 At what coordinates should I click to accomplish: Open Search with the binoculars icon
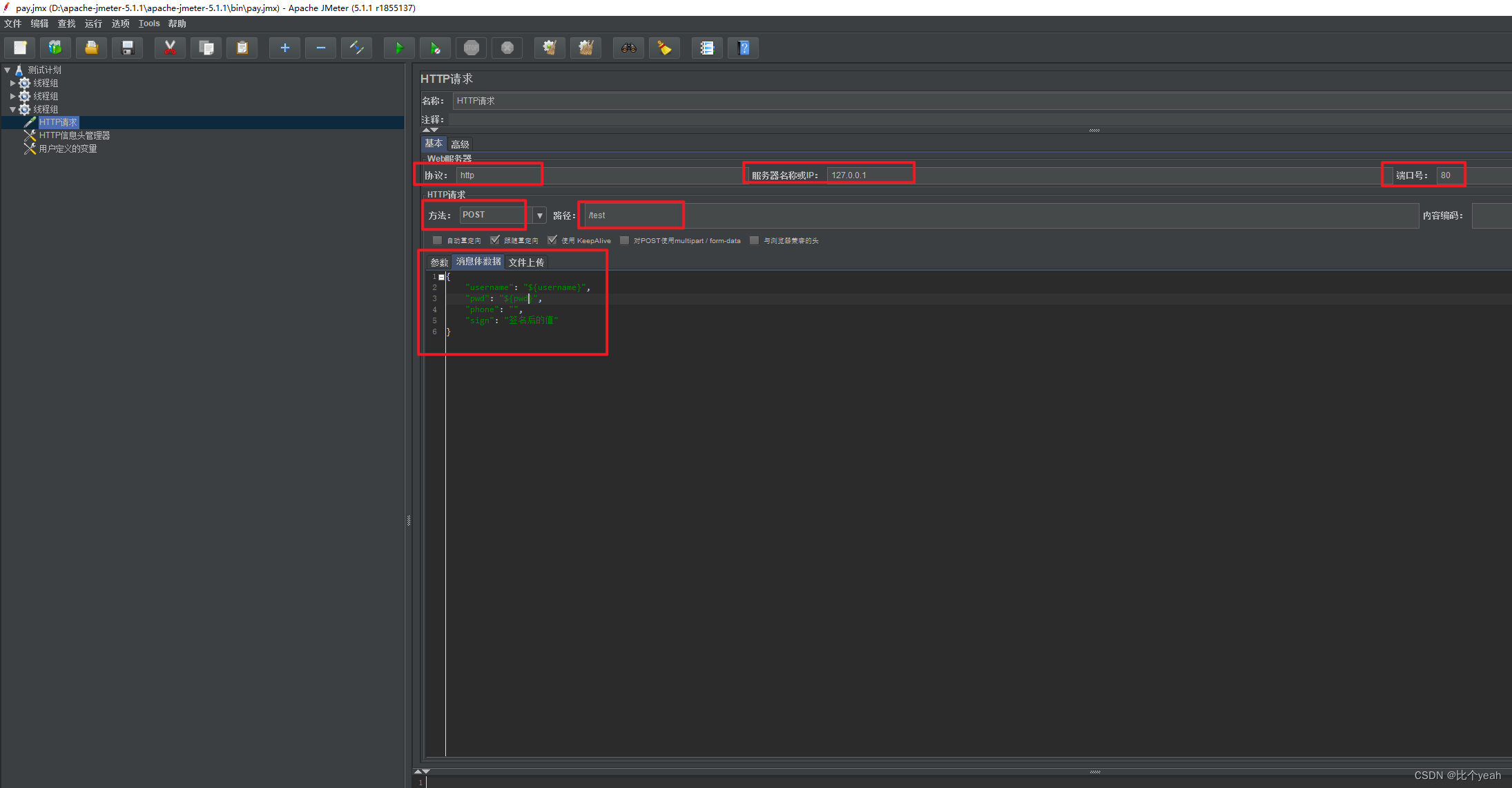629,48
